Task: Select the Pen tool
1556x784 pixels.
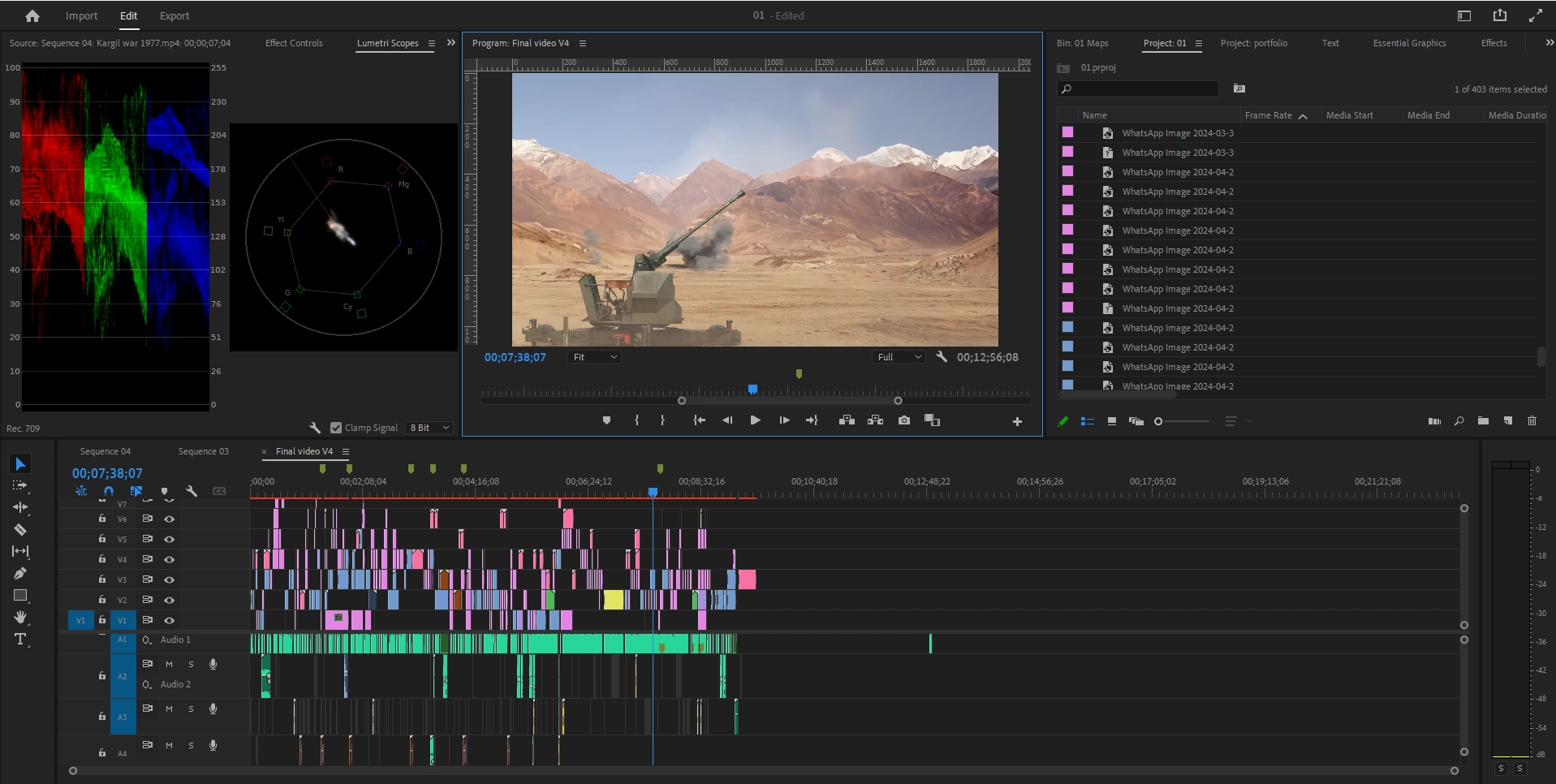Action: pyautogui.click(x=20, y=574)
